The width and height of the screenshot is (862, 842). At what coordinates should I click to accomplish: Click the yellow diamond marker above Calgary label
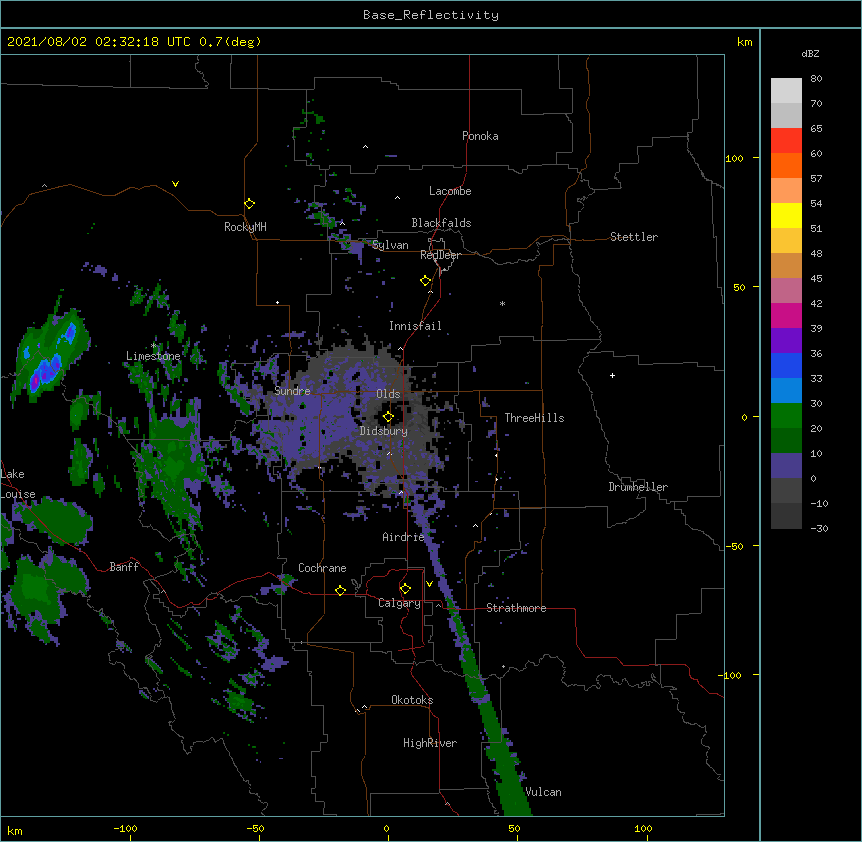tap(405, 589)
